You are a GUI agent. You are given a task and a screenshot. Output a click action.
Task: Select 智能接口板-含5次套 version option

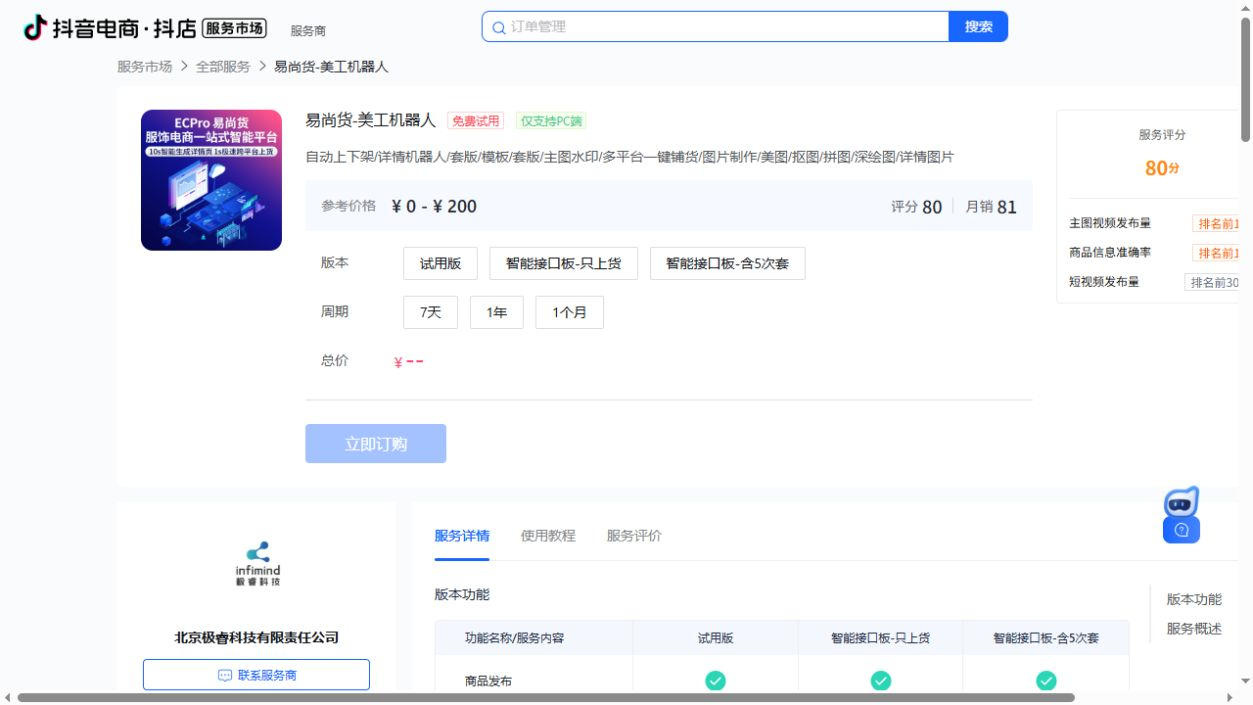(x=727, y=263)
